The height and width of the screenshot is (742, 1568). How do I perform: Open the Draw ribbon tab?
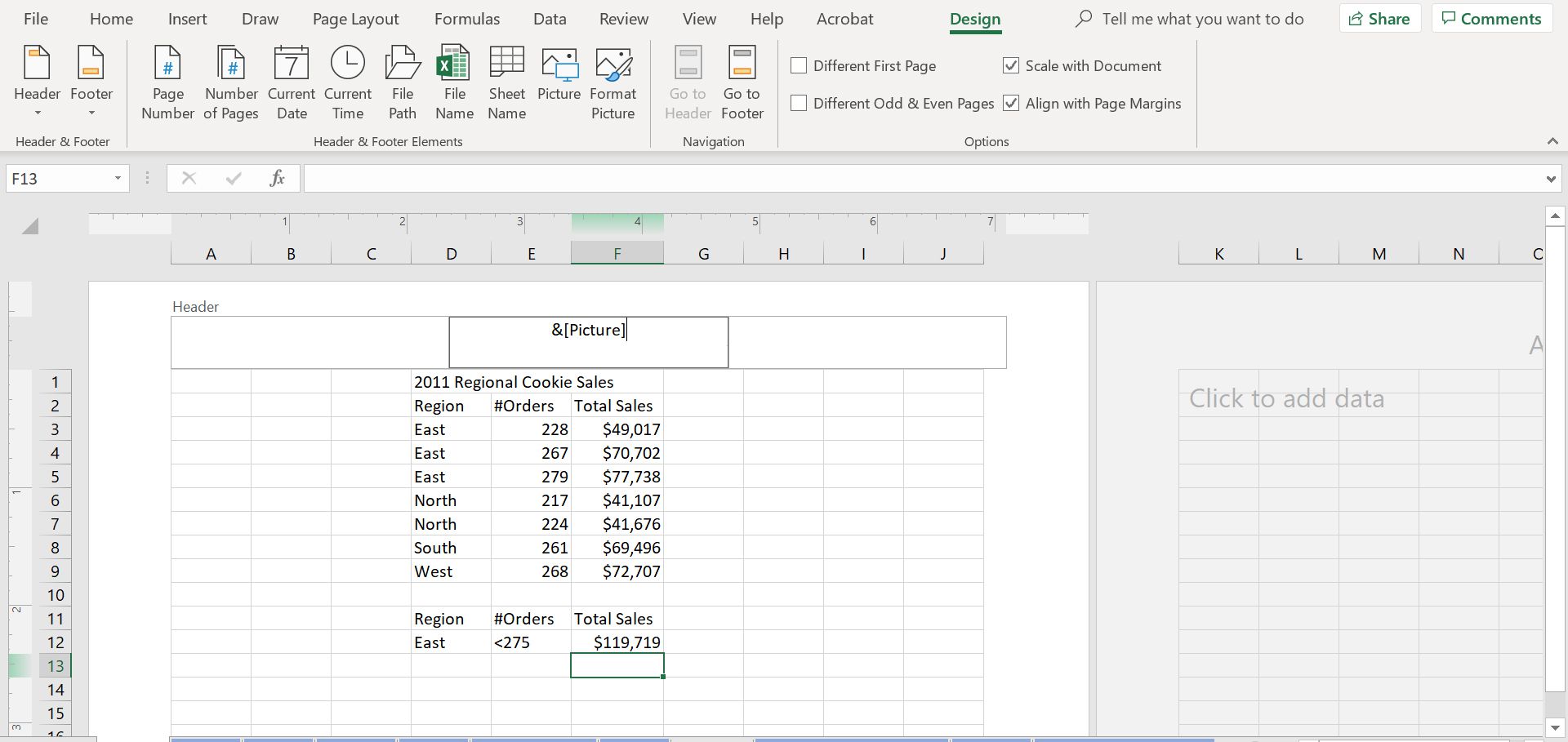click(260, 19)
